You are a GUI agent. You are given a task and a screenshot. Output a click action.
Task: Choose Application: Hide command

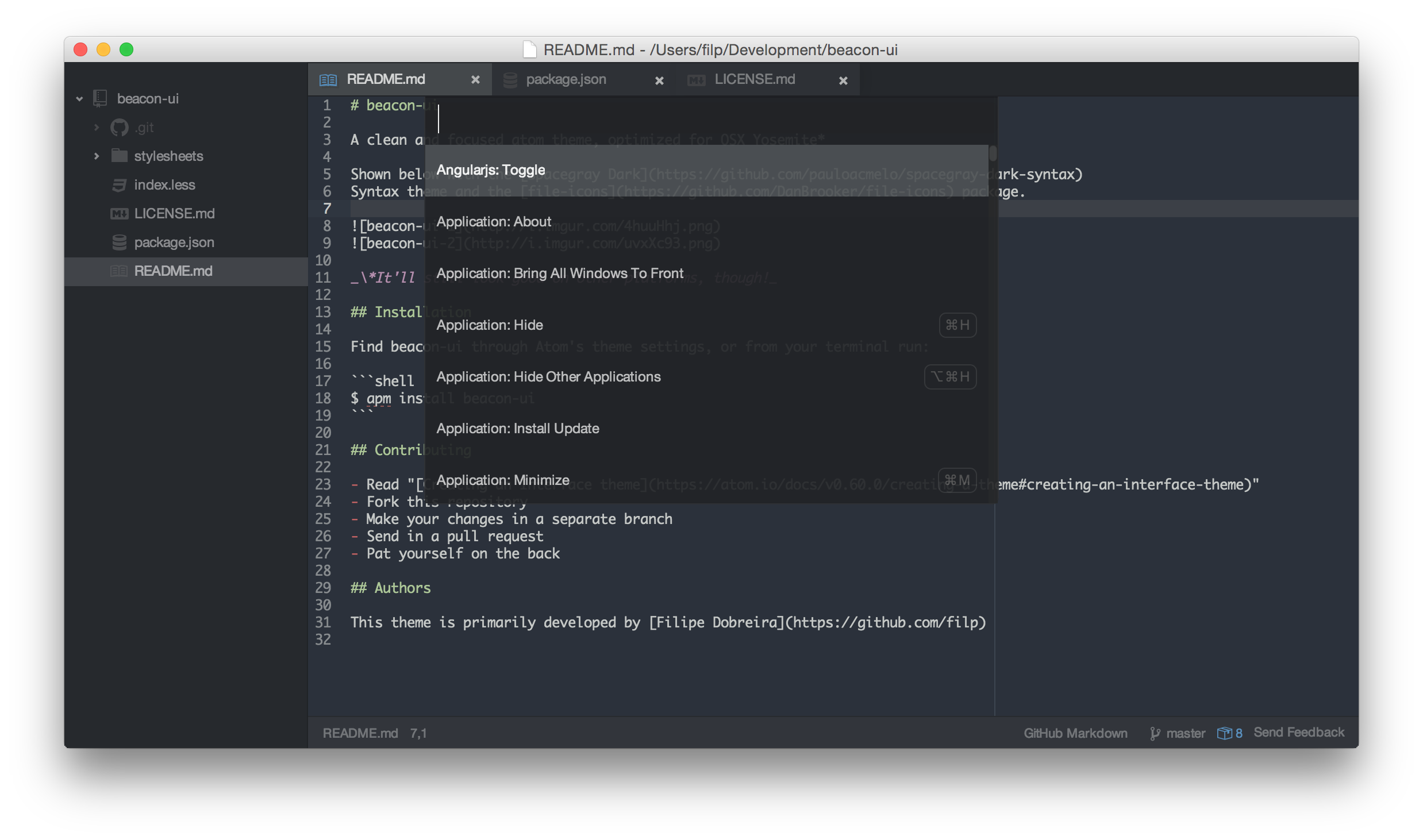click(x=706, y=325)
